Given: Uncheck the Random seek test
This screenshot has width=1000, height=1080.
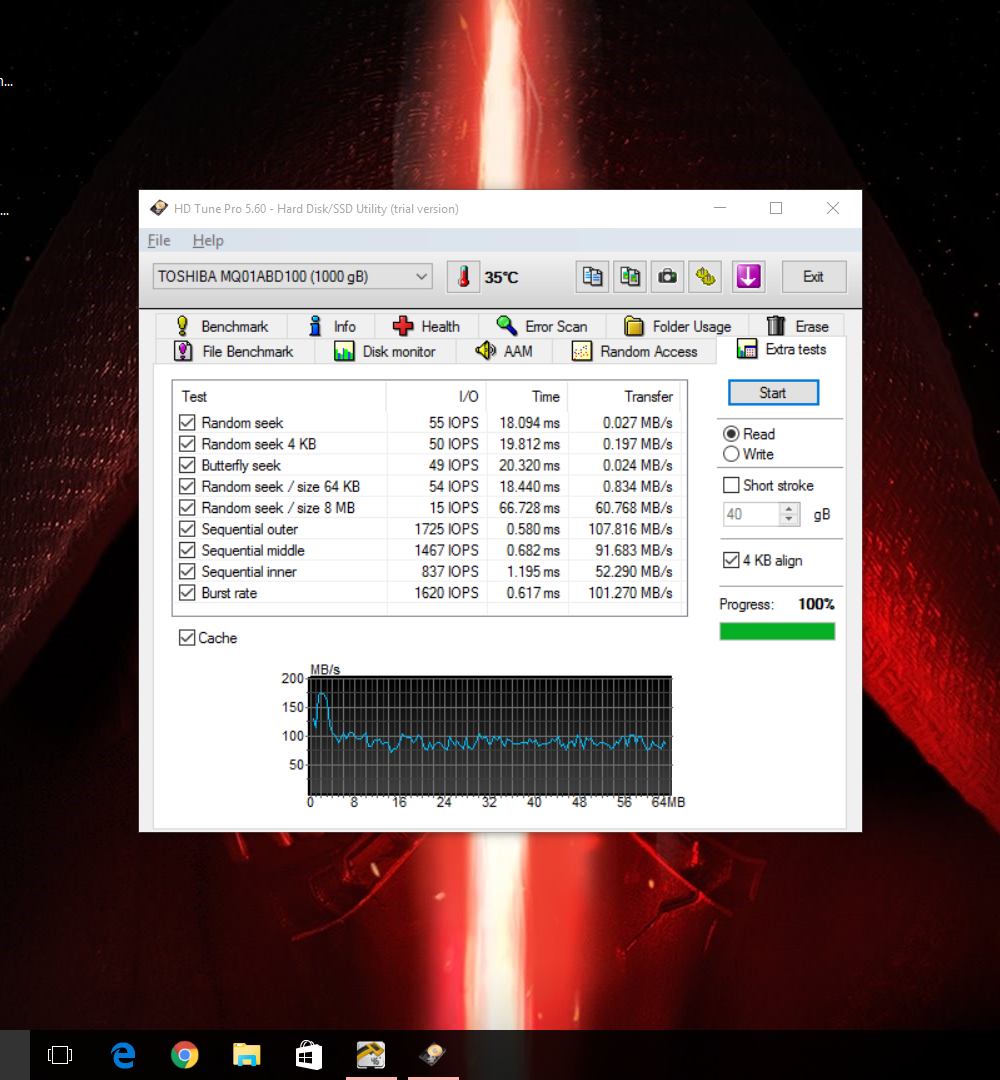Looking at the screenshot, I should pyautogui.click(x=187, y=422).
